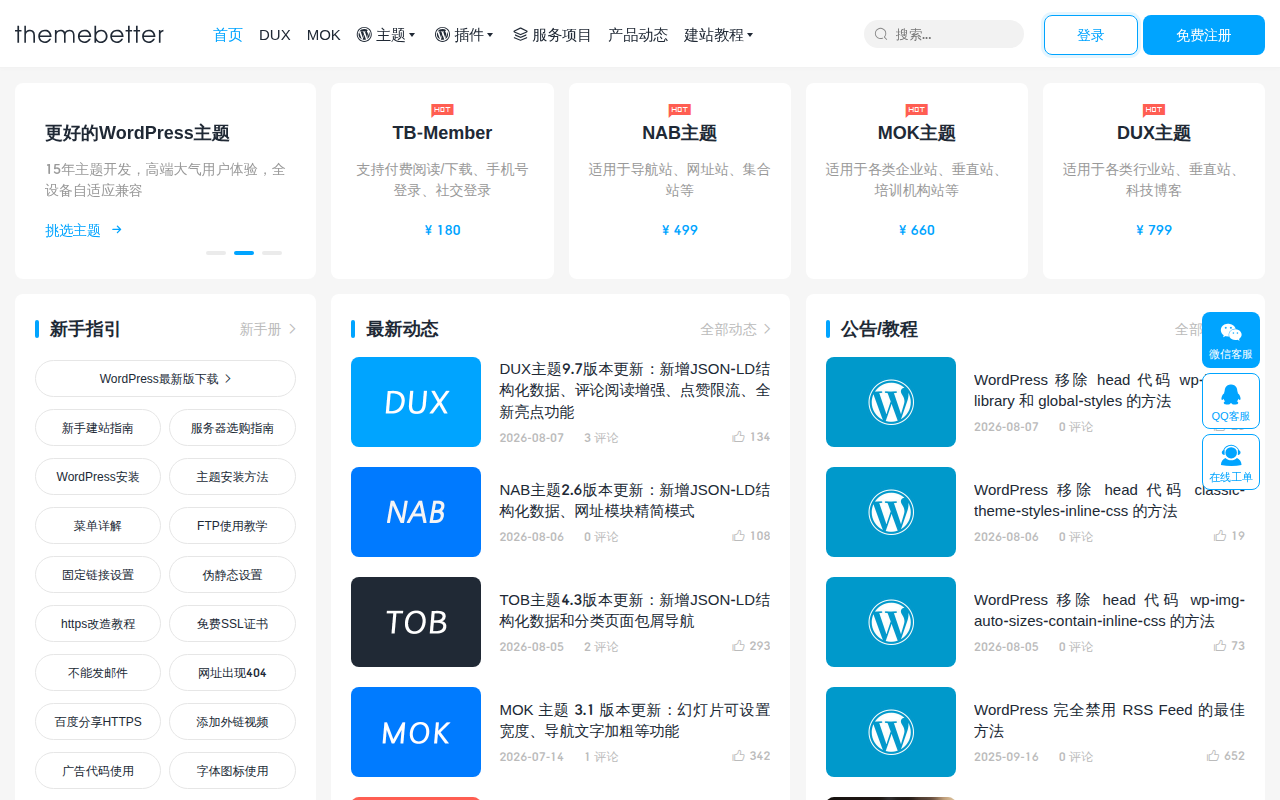Expand the 主题 dropdown menu
The image size is (1280, 800).
386,34
